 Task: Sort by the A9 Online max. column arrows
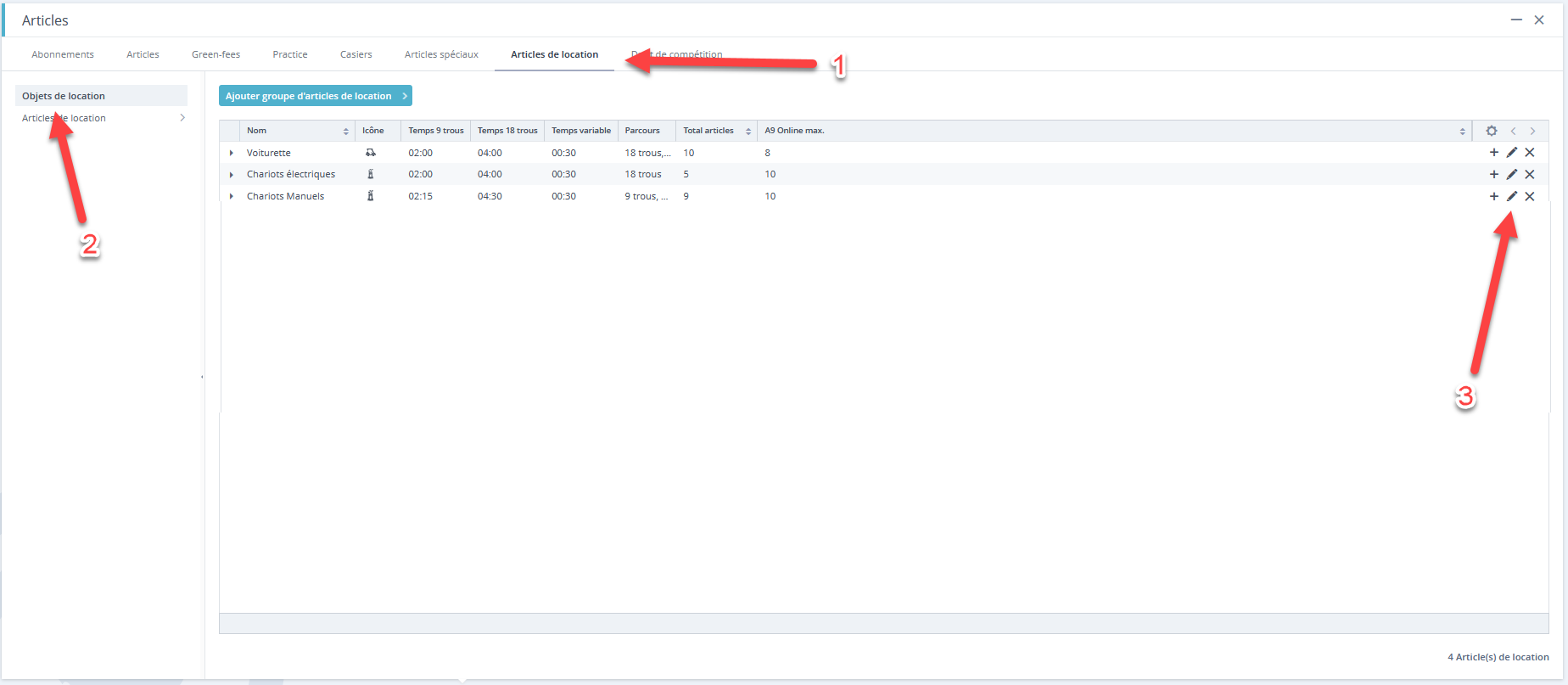[x=1463, y=131]
